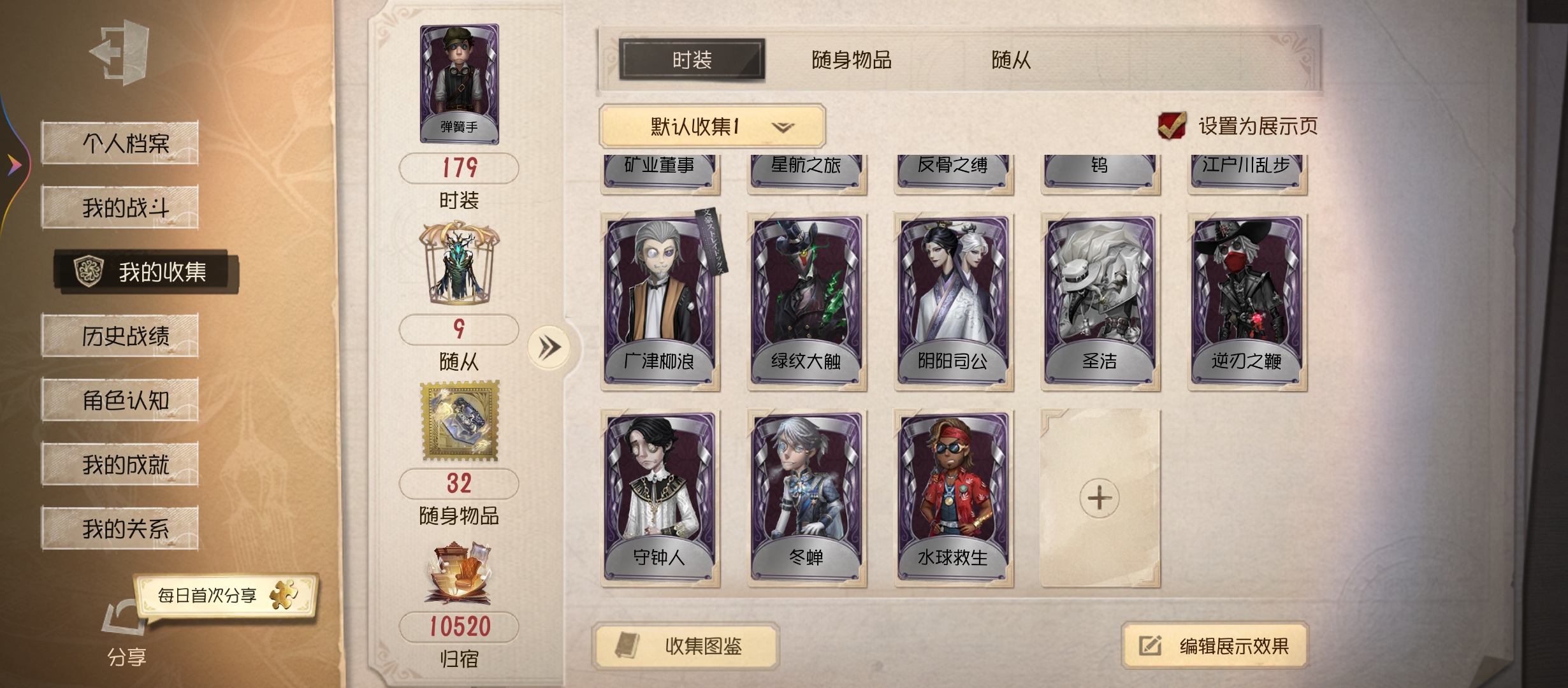Viewport: 1568px width, 688px height.
Task: Open the gold stamp 随身物品 icon
Action: click(x=460, y=420)
